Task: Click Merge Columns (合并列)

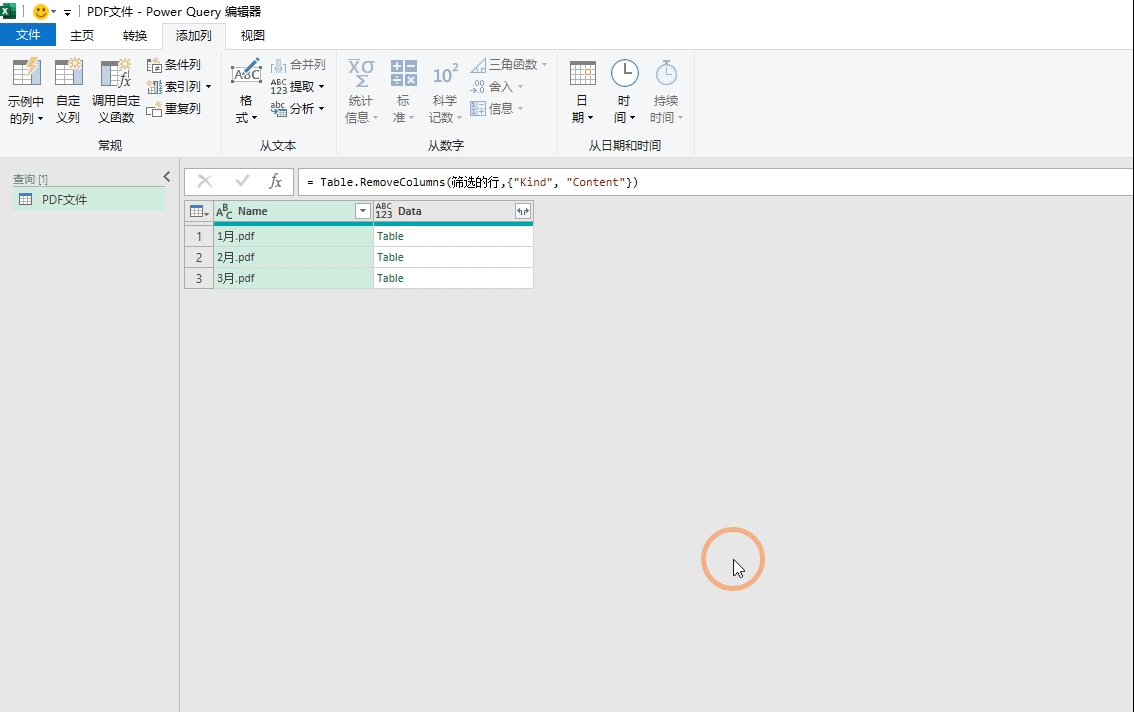Action: (x=298, y=65)
